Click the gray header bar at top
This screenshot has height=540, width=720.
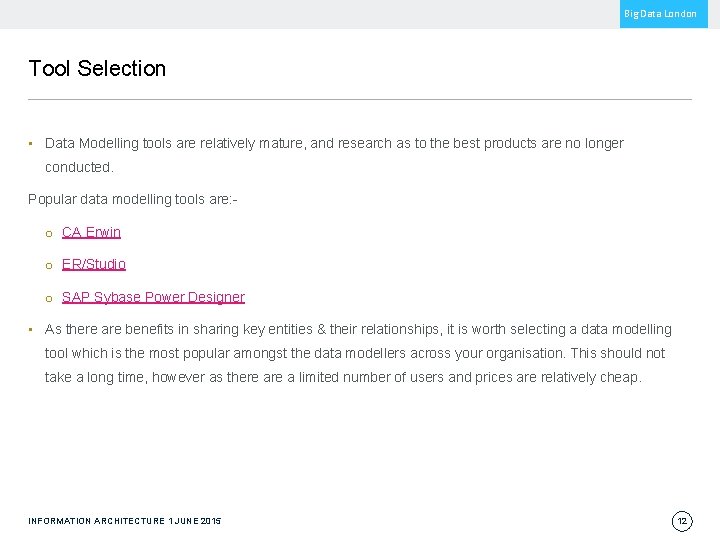click(x=300, y=14)
